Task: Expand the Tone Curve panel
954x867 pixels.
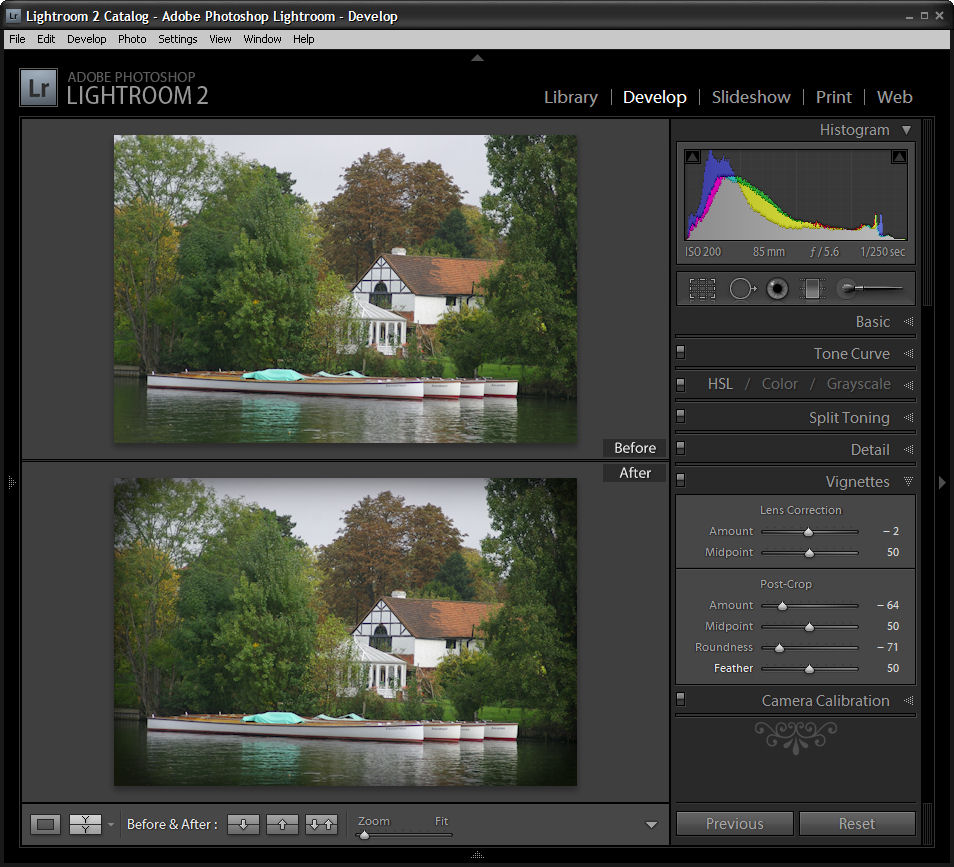Action: pos(908,353)
